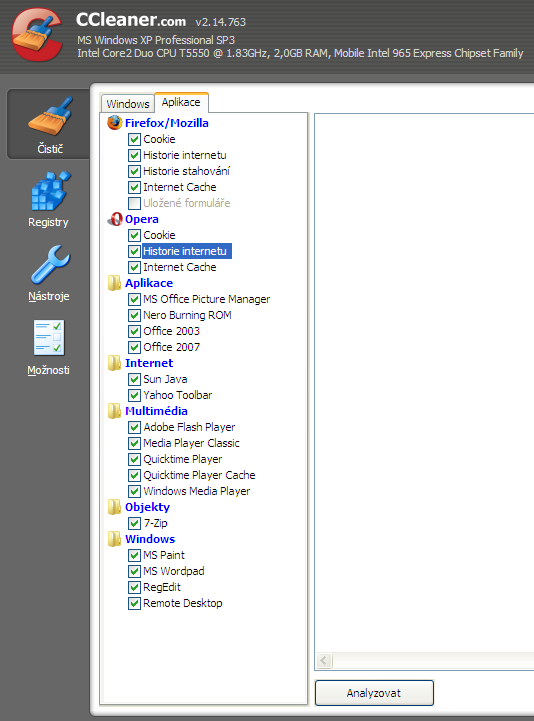Uncheck Quicktime Player checkbox
534x721 pixels.
pos(134,459)
